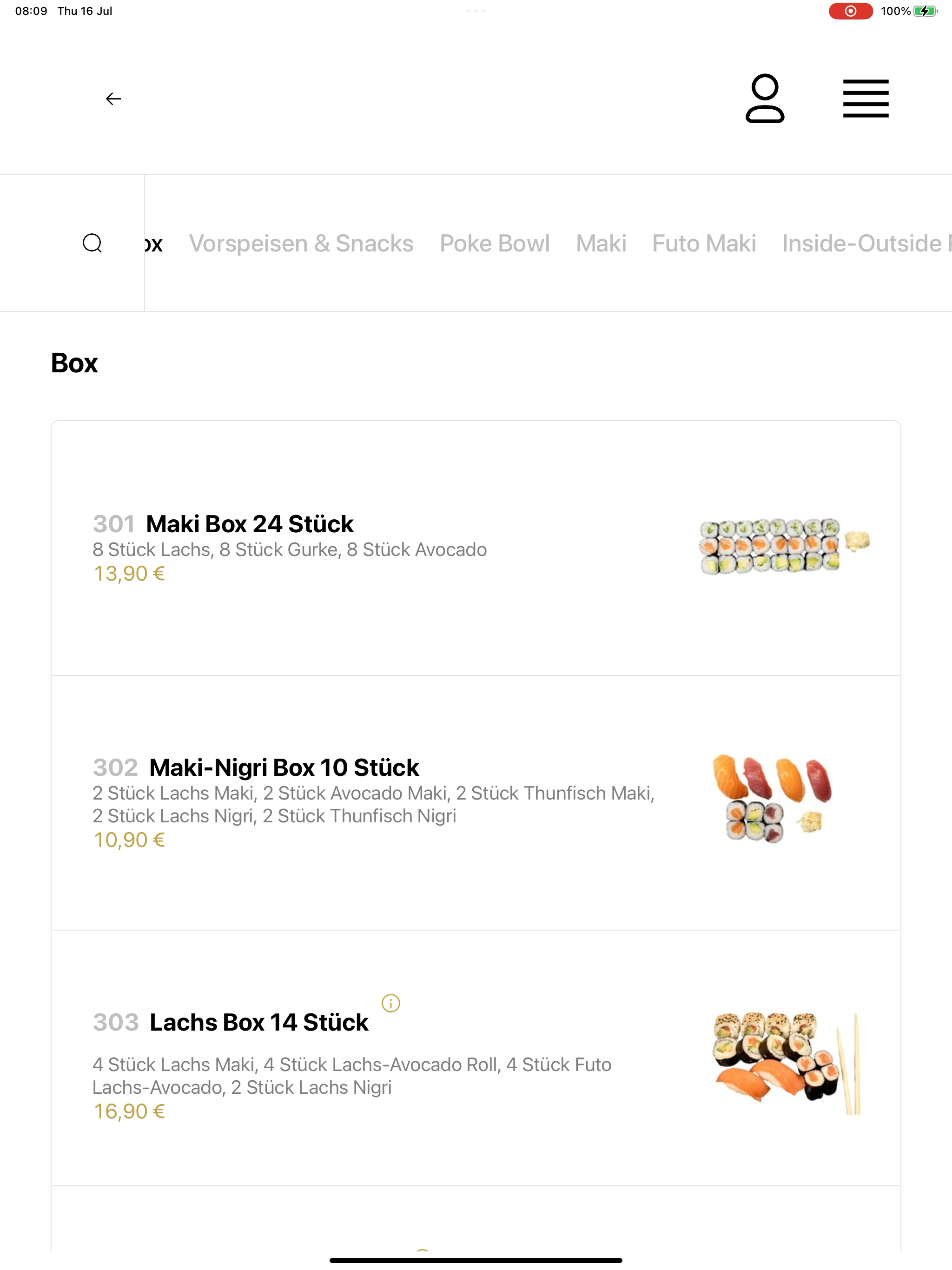The height and width of the screenshot is (1270, 952).
Task: Click the screen recording indicator in status bar
Action: pos(851,11)
